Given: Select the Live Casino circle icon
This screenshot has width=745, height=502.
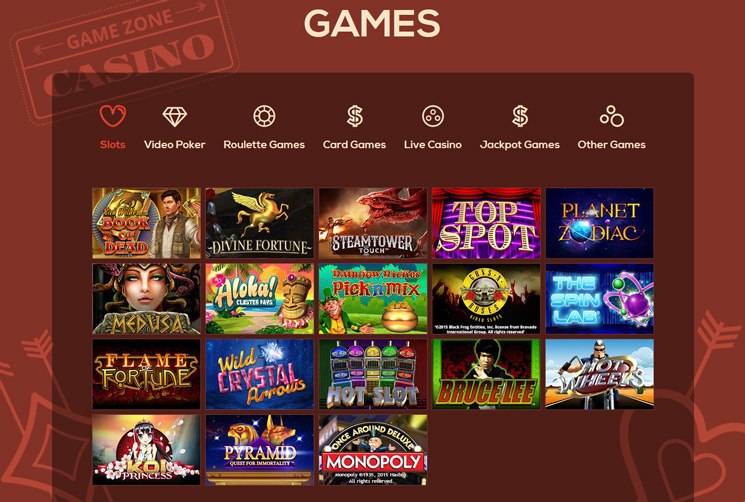Looking at the screenshot, I should pyautogui.click(x=433, y=116).
